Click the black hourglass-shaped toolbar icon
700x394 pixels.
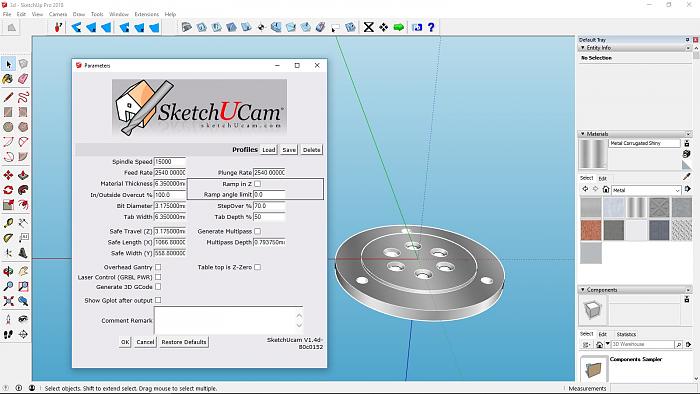[368, 27]
